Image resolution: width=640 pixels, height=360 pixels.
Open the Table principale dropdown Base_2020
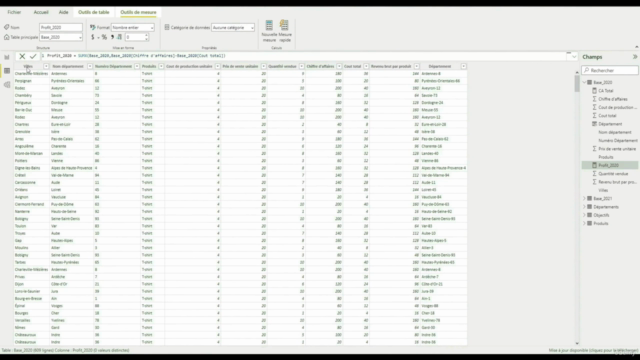coord(61,37)
